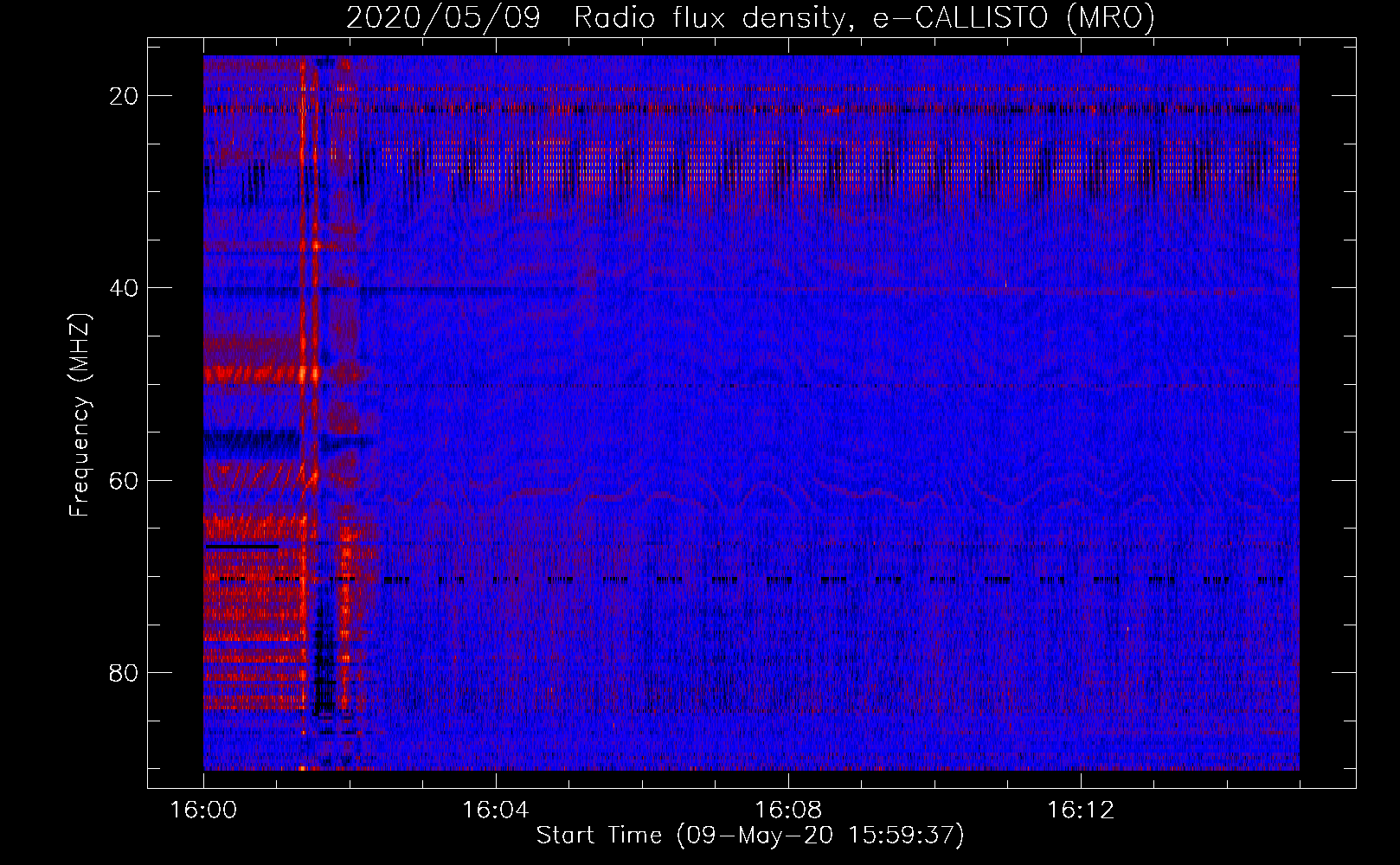
Task: Click the 'Start Time (09-May-20 15:59:37)' axis label
Action: (750, 836)
